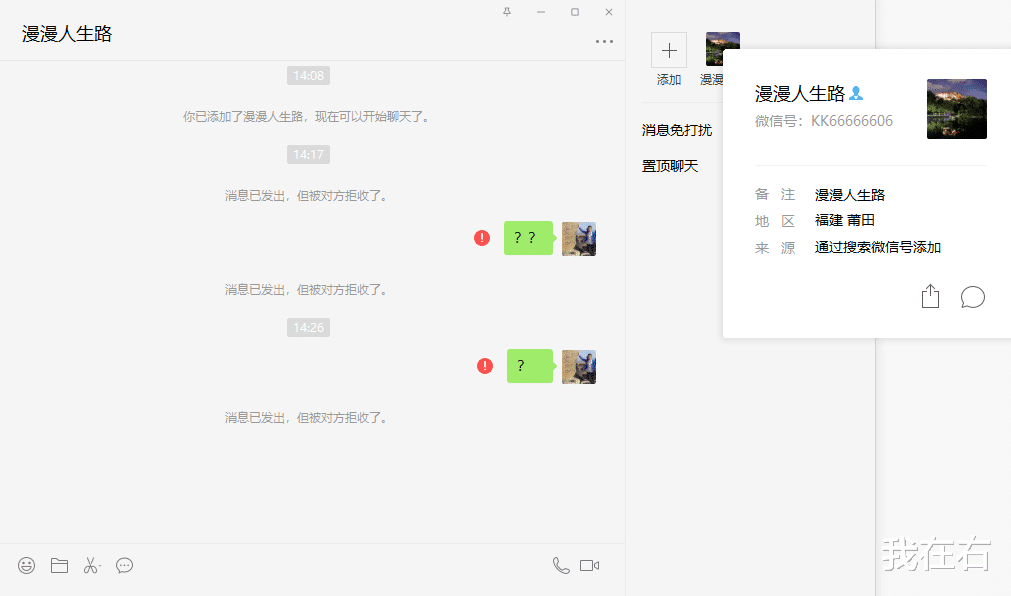Open the emoji picker
The width and height of the screenshot is (1011, 596).
[x=25, y=565]
